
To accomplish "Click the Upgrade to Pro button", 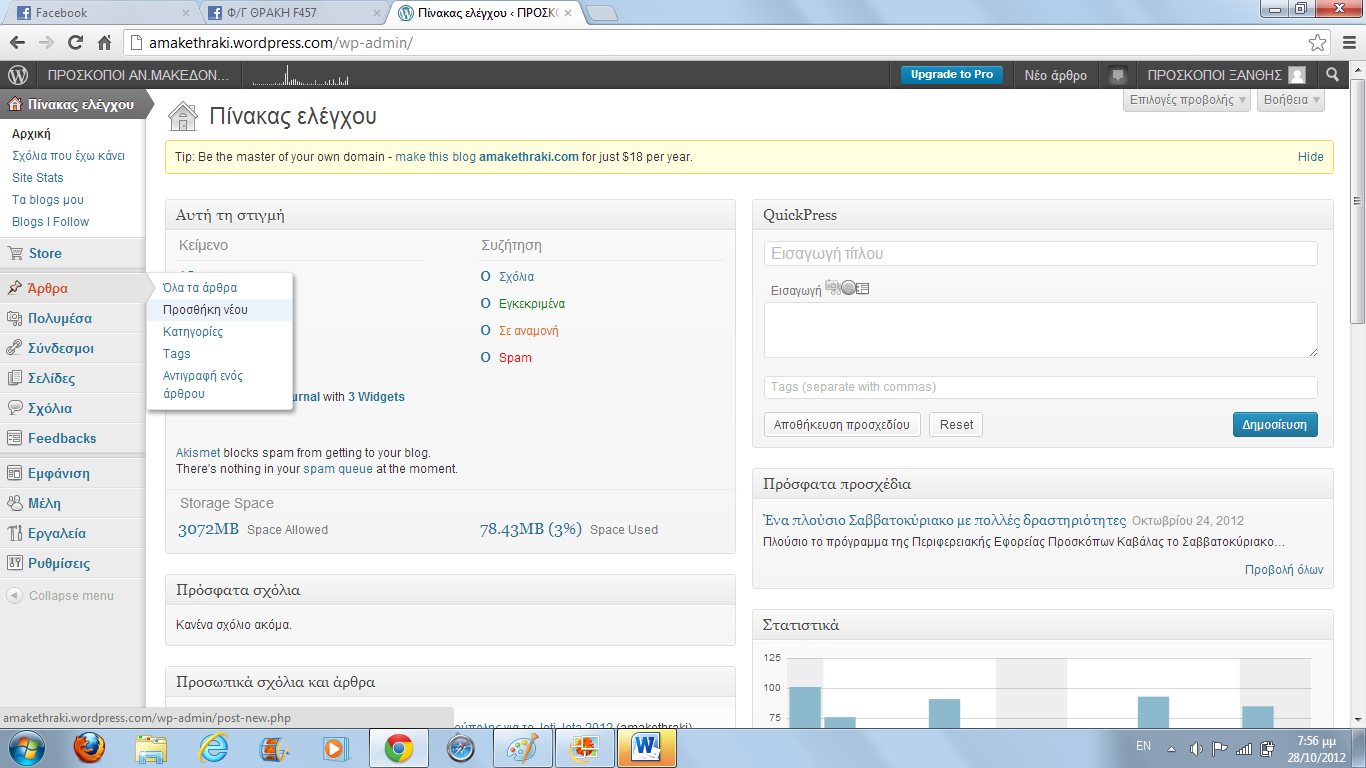I will pos(951,75).
